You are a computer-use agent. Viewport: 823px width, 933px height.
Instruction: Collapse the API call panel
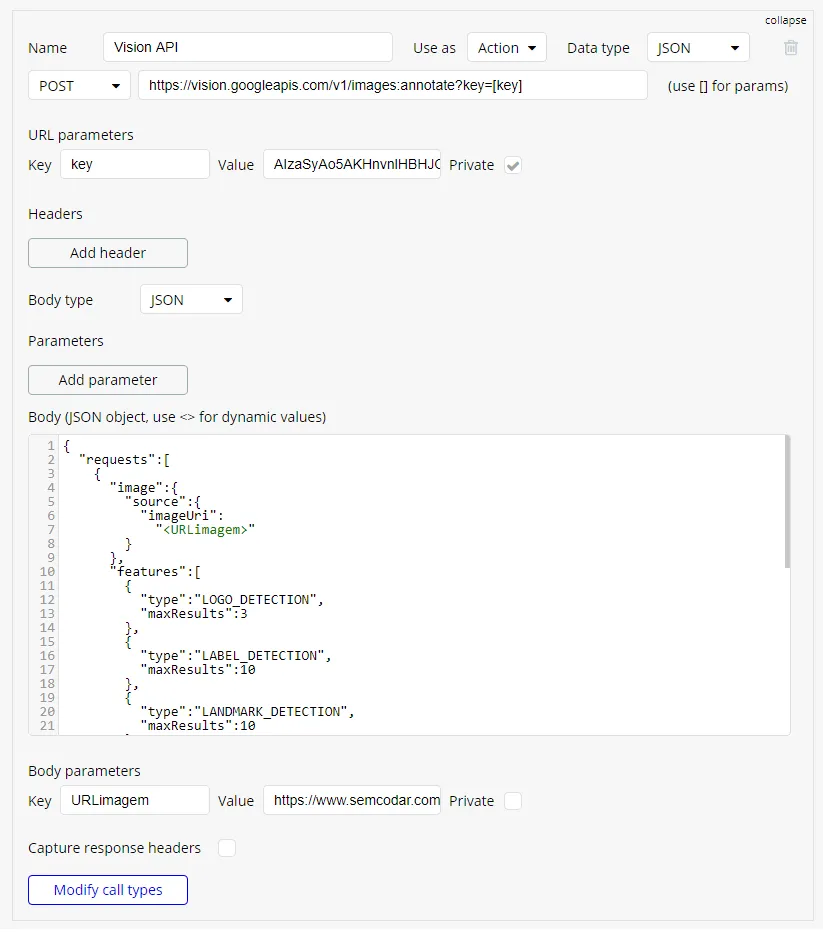pos(785,20)
